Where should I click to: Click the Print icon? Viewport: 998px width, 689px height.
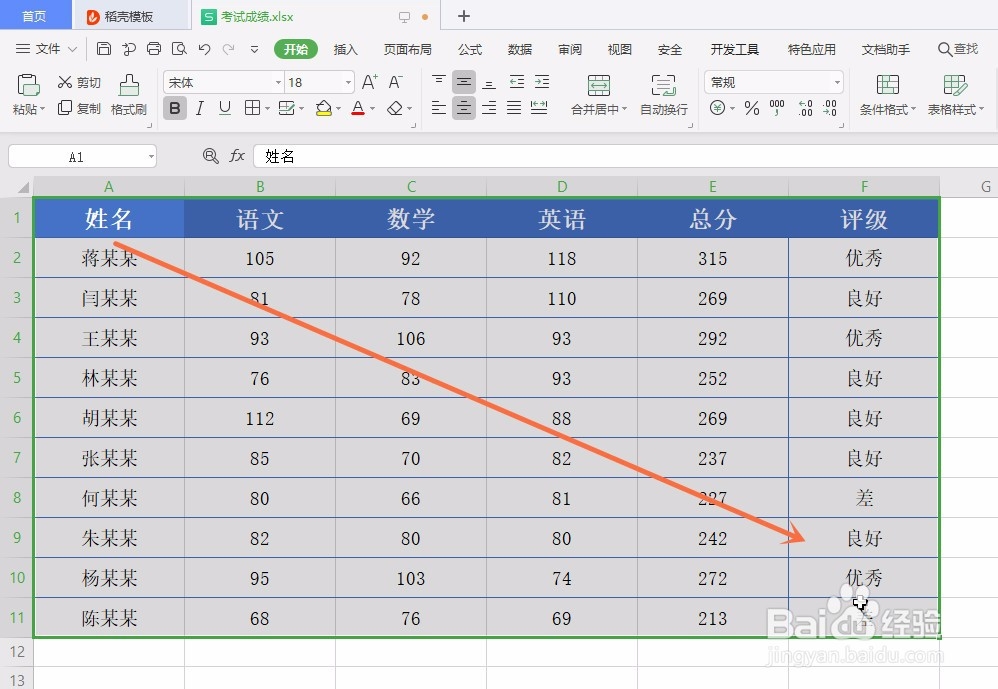point(154,49)
